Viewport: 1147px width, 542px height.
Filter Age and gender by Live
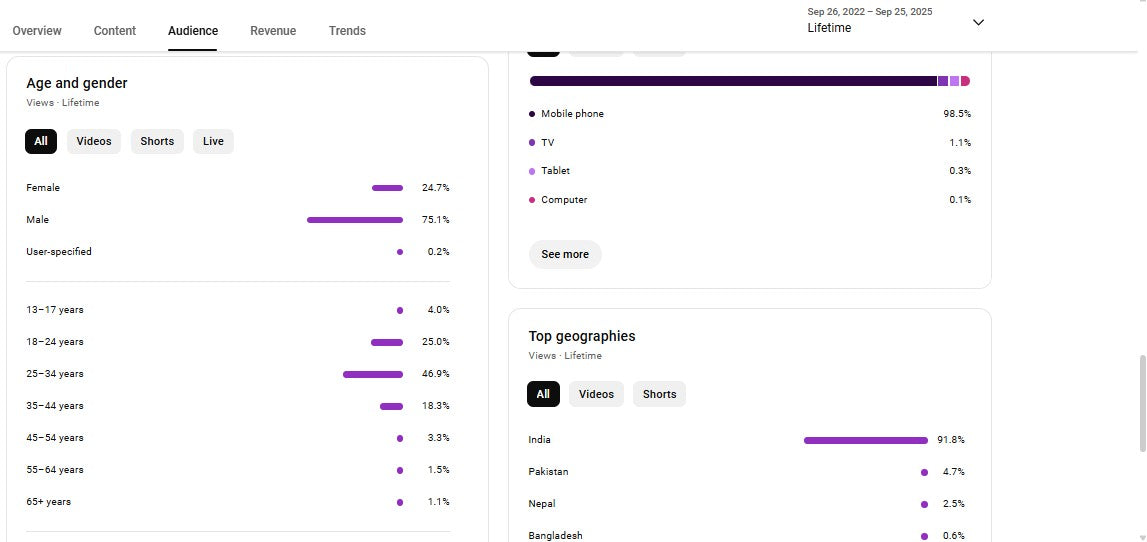213,141
